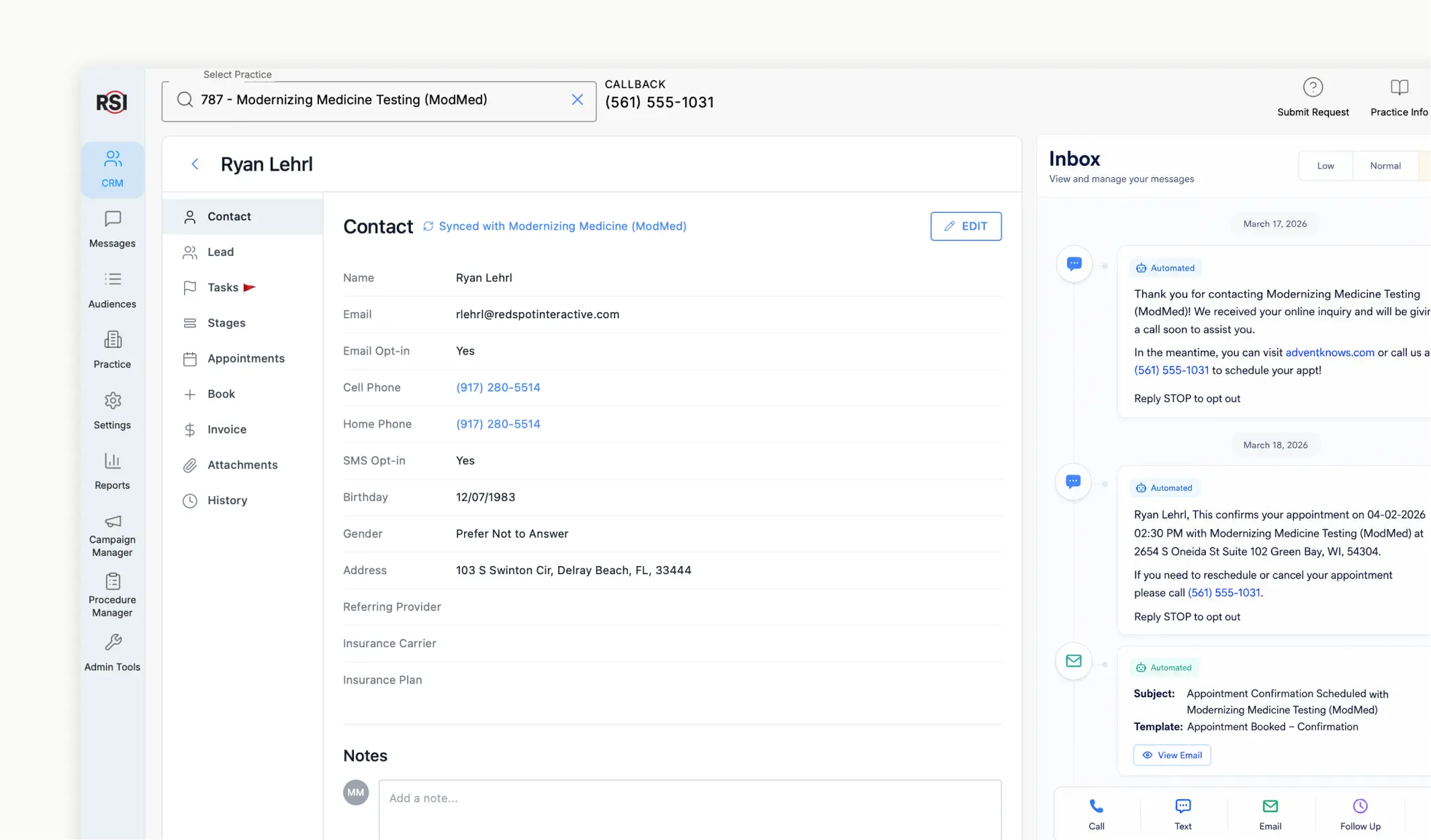Click the Call action button
Screen dimensions: 1431x840
1096,814
